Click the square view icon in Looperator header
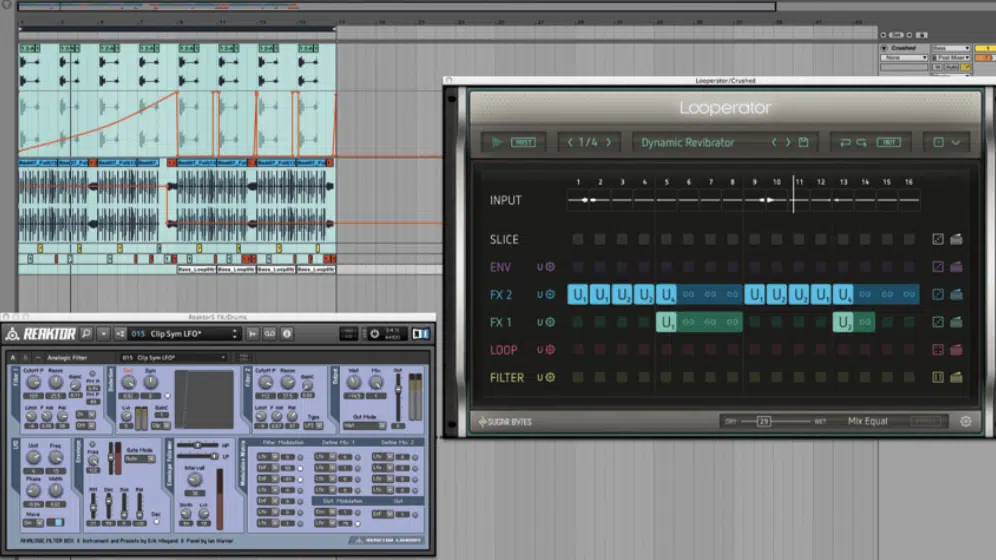The image size is (996, 560). click(x=938, y=142)
